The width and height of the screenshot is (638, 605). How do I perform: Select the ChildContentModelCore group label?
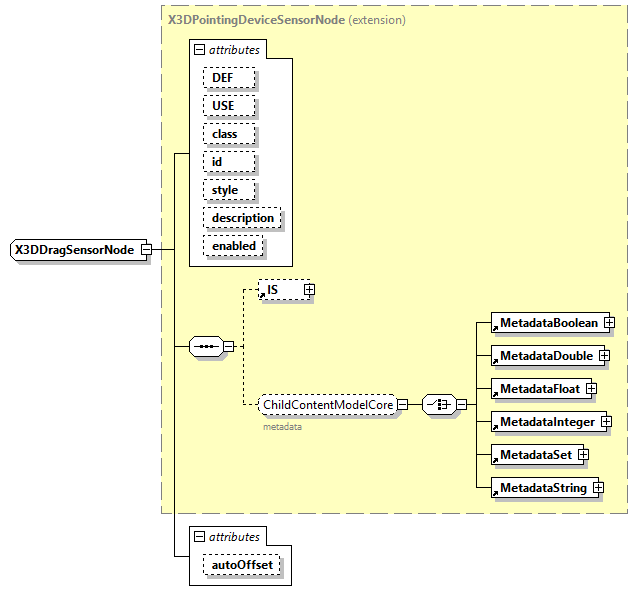(x=328, y=405)
